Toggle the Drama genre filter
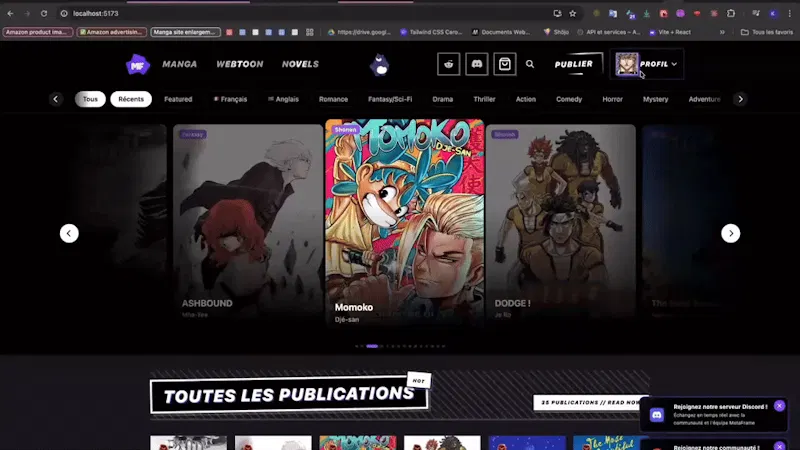This screenshot has width=800, height=450. pyautogui.click(x=442, y=99)
